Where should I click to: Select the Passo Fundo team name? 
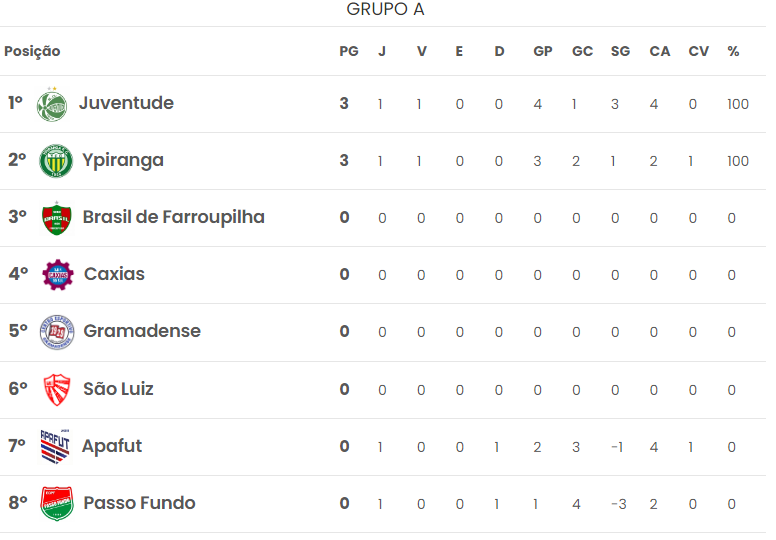coord(140,503)
